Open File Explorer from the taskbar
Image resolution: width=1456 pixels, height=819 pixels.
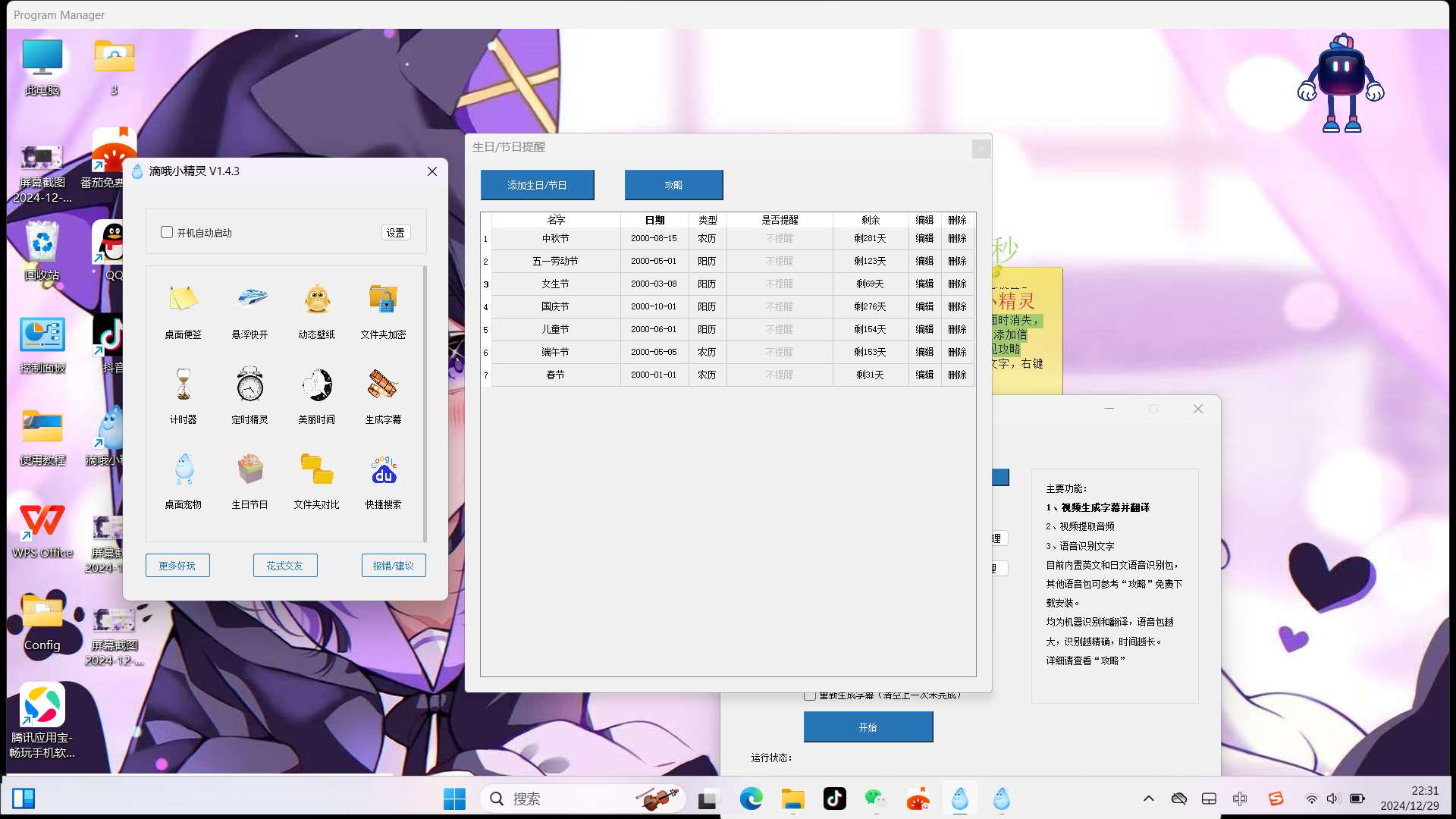coord(792,799)
